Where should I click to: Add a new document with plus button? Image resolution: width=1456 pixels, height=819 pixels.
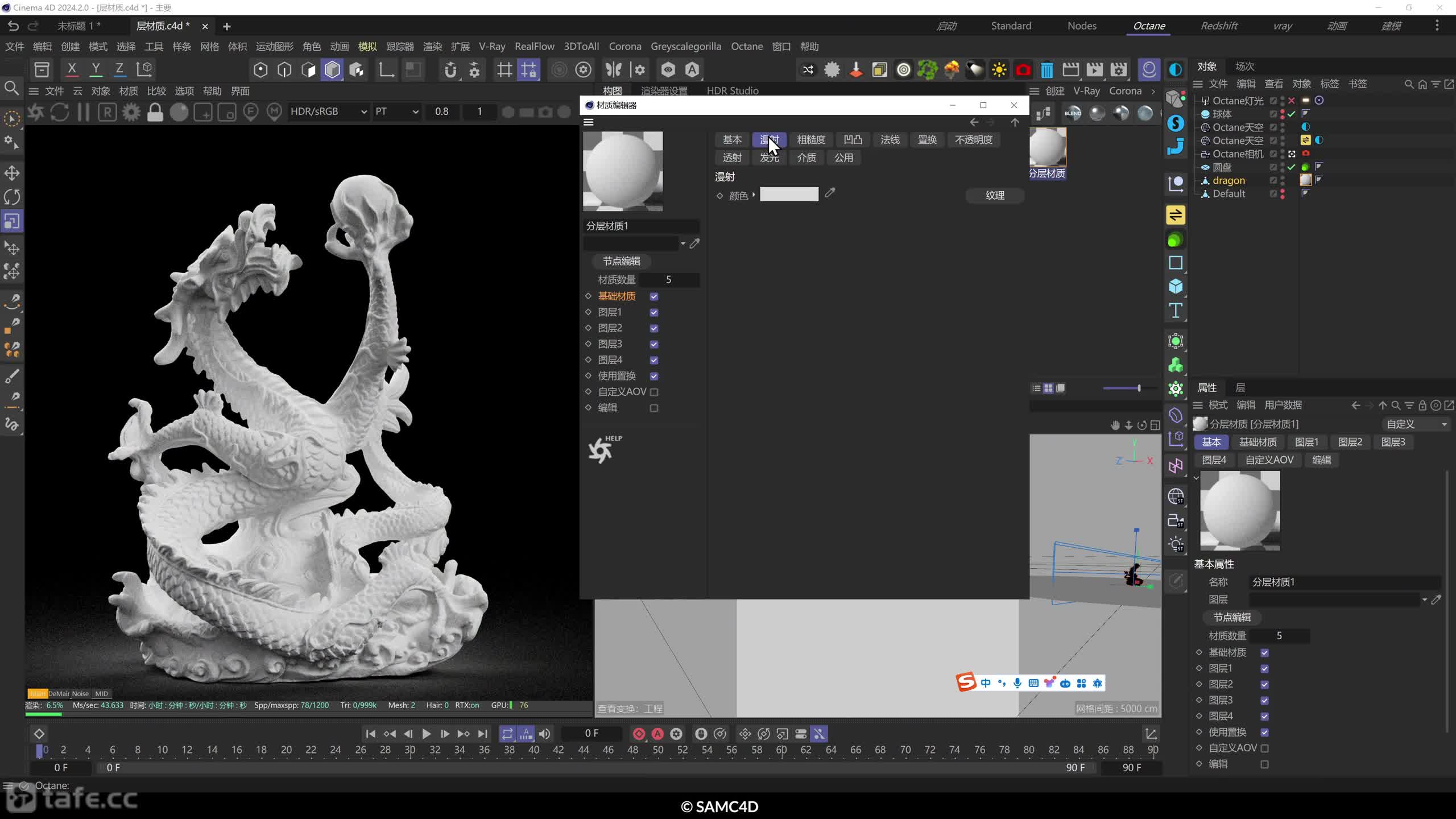(227, 26)
